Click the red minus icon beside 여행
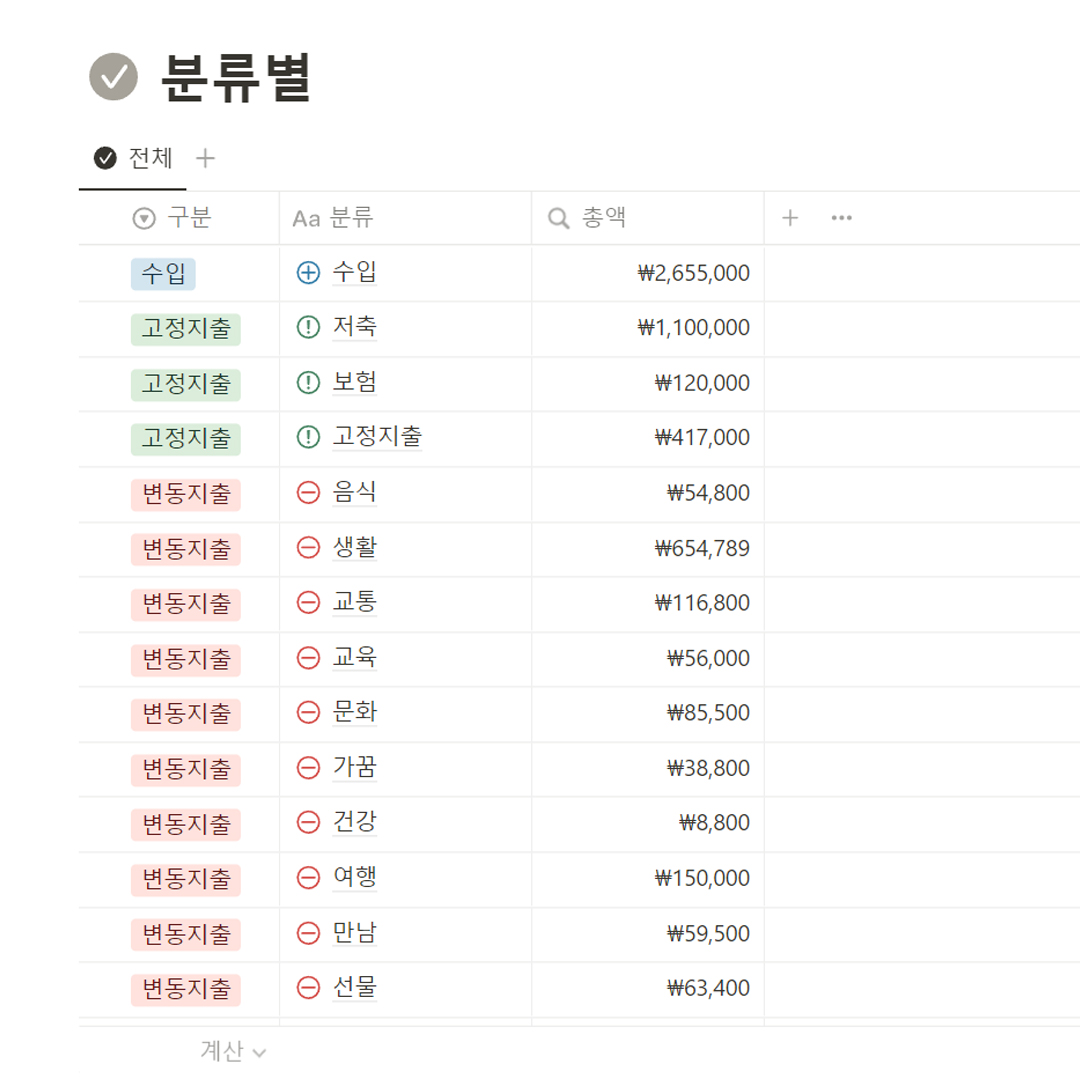The height and width of the screenshot is (1080, 1080). (x=308, y=878)
